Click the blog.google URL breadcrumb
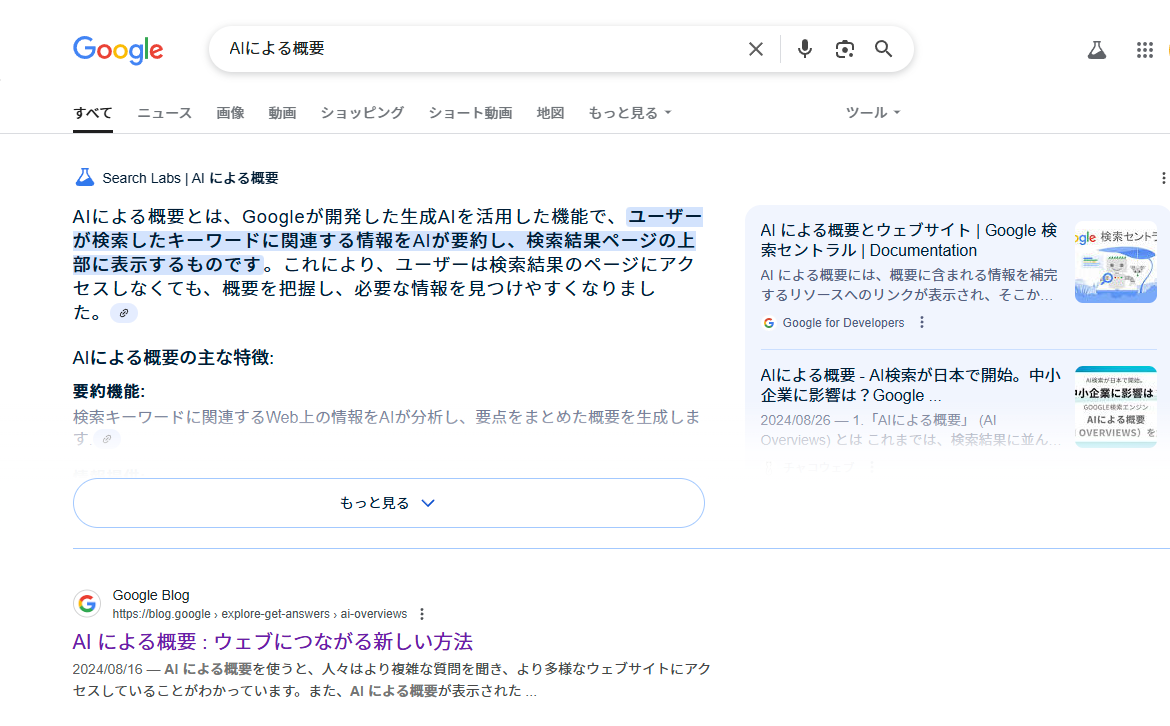Screen dimensions: 1170x726 pyautogui.click(x=260, y=614)
